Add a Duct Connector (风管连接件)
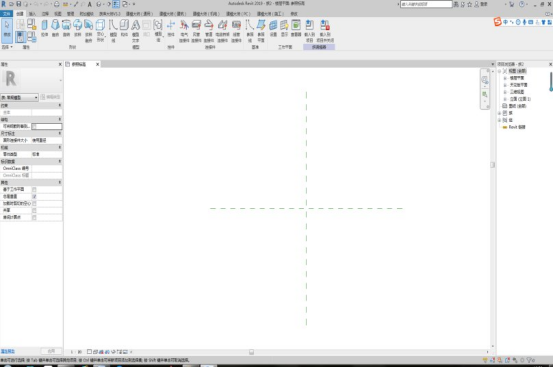The height and width of the screenshot is (368, 554). [196, 31]
